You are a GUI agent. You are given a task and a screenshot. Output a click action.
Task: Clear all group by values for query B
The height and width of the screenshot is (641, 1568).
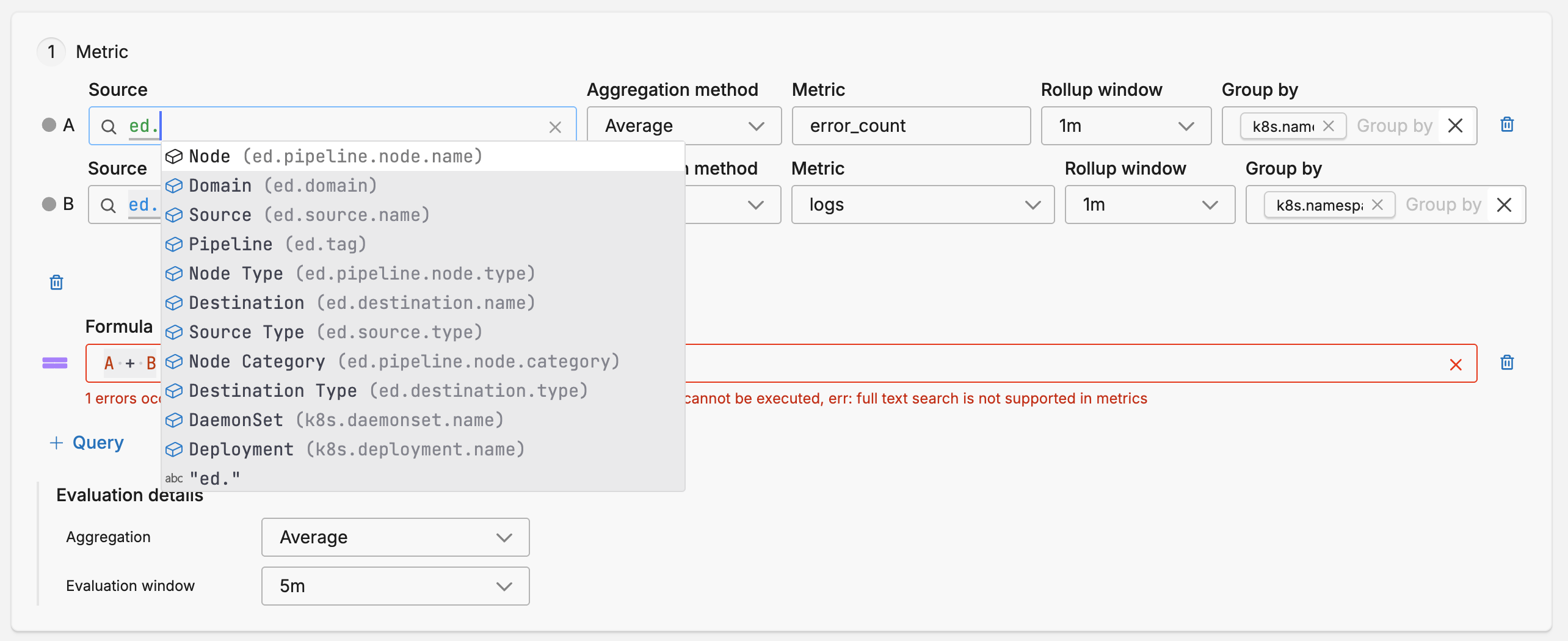pyautogui.click(x=1504, y=205)
